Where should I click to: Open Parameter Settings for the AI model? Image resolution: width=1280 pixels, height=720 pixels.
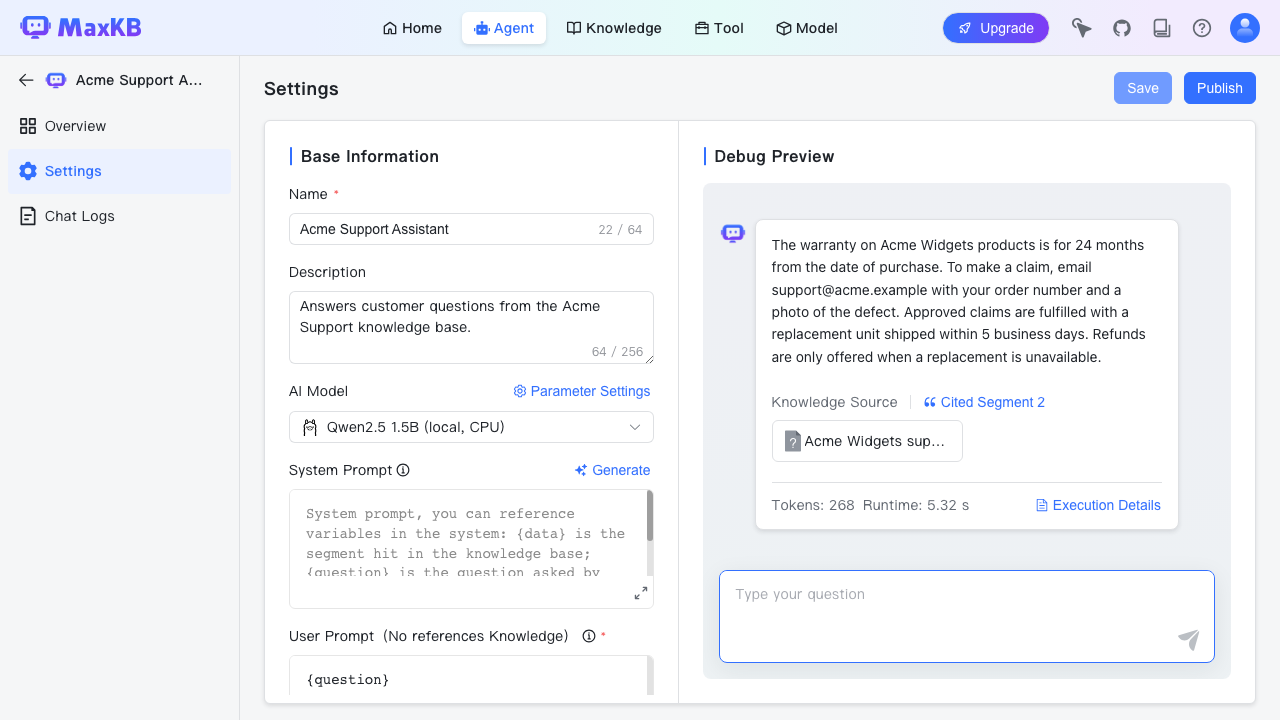[582, 391]
